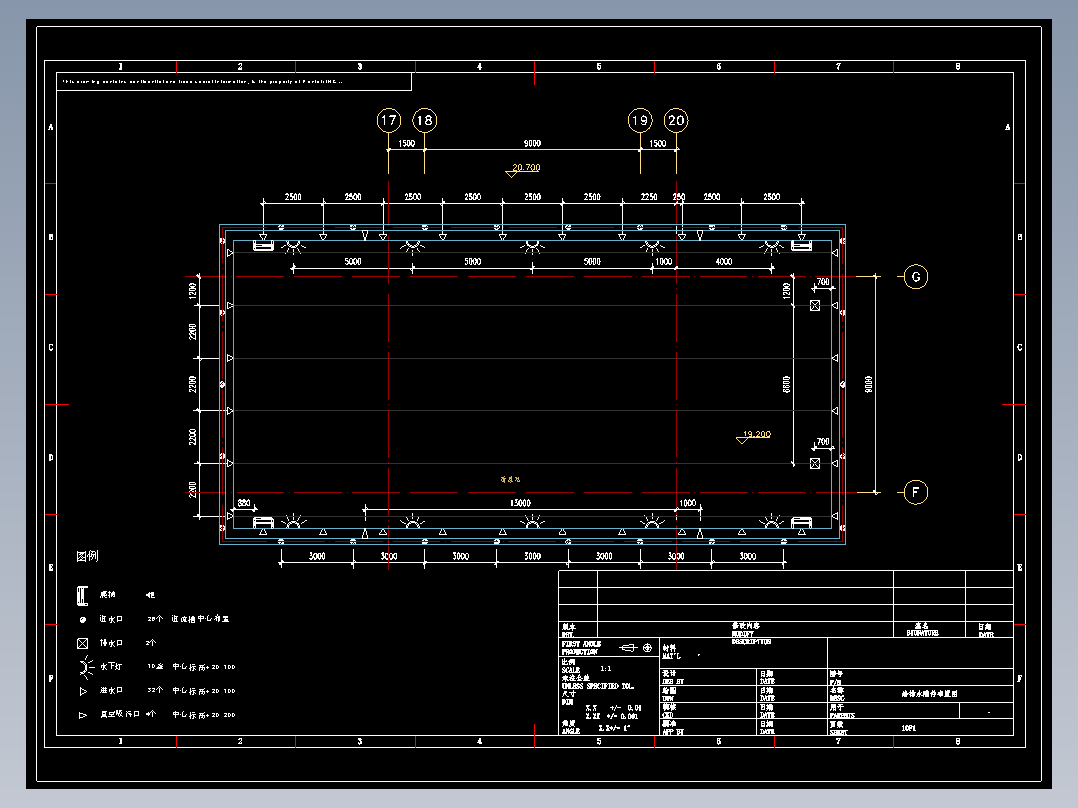Click the first-angle projection symbol in the title block
1078x808 pixels.
(x=636, y=648)
